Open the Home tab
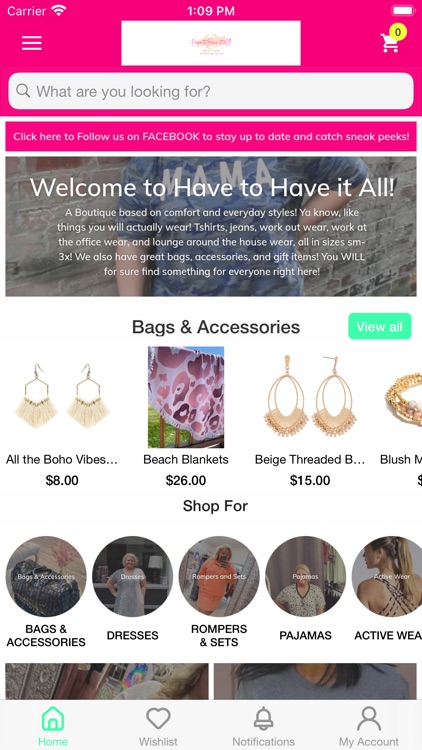Viewport: 422px width, 750px height. [53, 726]
